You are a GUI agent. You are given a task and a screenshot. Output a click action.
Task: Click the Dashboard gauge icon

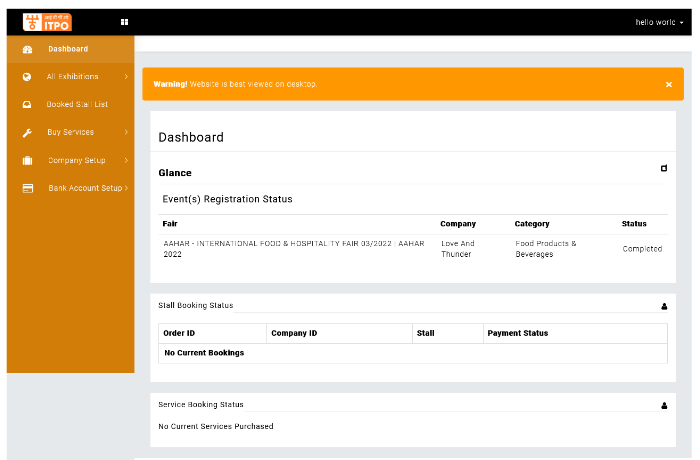tap(27, 50)
